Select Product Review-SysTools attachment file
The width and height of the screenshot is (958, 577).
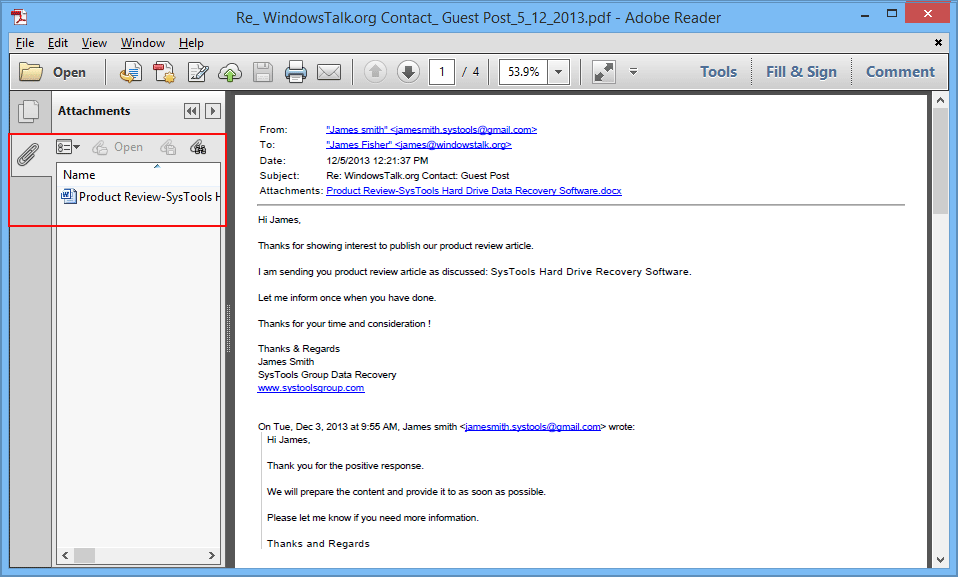pos(141,197)
